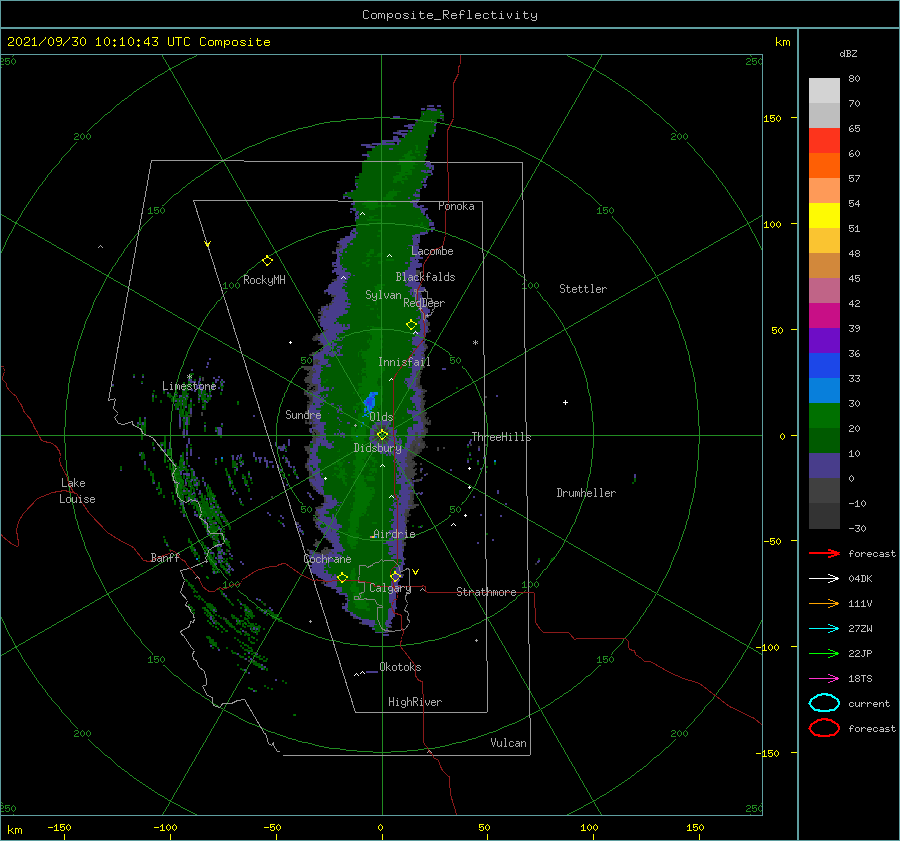This screenshot has height=841, width=900.
Task: Click the Composite_Reflectivity title text
Action: click(449, 15)
